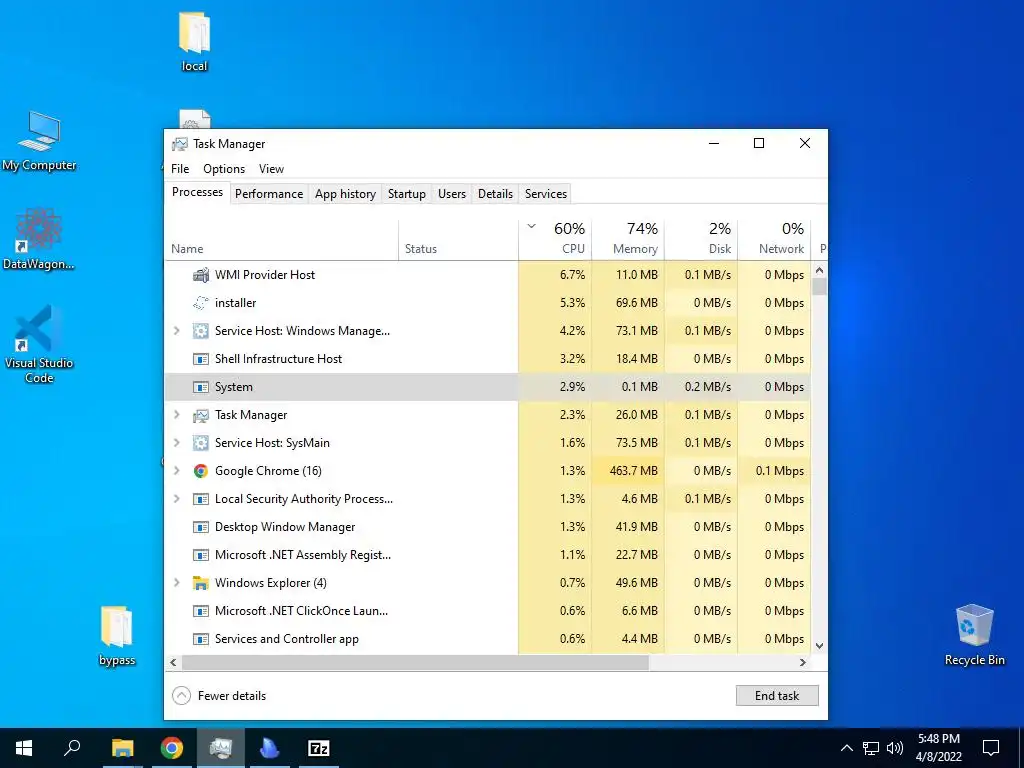Click the Google Chrome process icon
The width and height of the screenshot is (1024, 768).
[201, 471]
